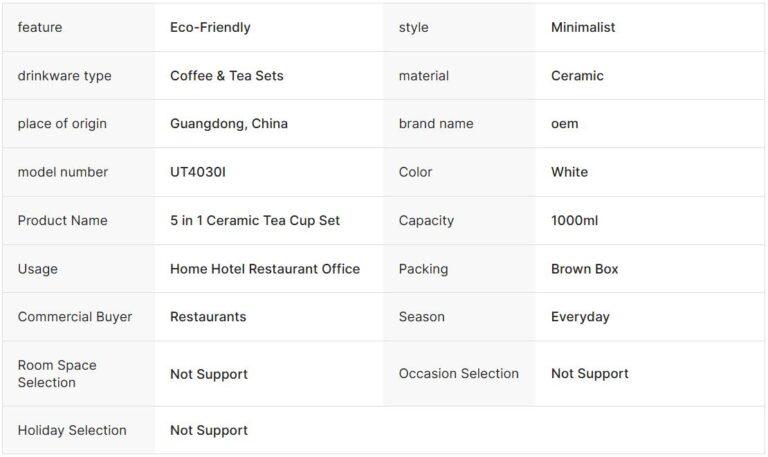Select the '1000ml' capacity value

(574, 220)
